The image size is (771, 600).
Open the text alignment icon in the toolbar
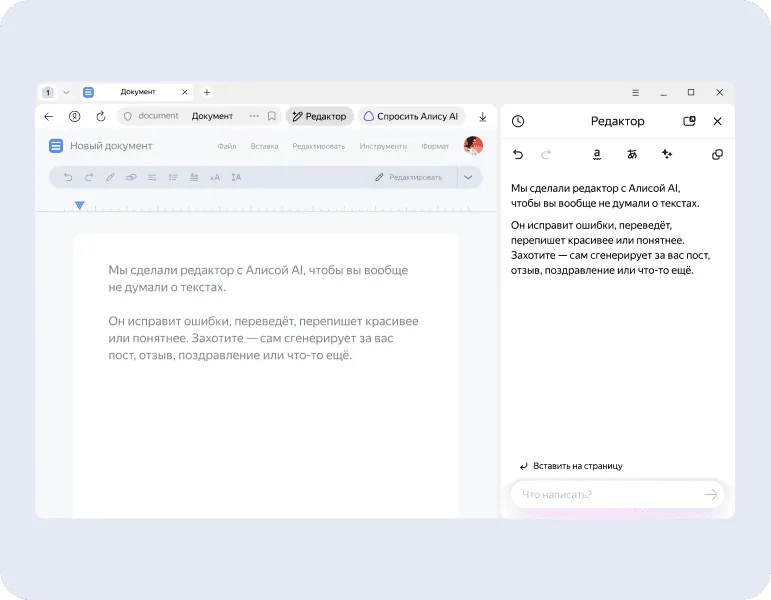pyautogui.click(x=152, y=177)
